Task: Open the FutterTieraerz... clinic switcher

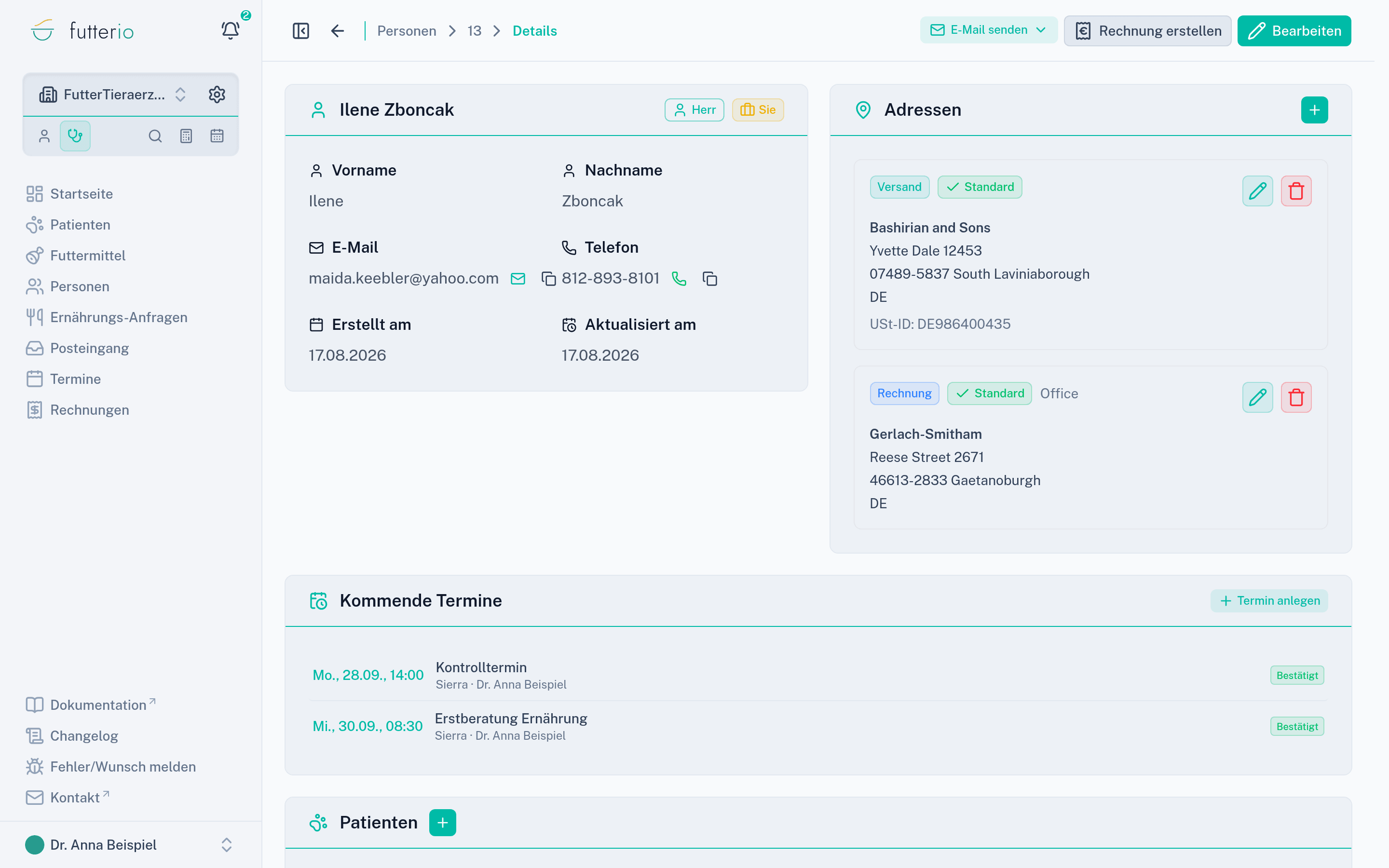Action: [x=113, y=94]
